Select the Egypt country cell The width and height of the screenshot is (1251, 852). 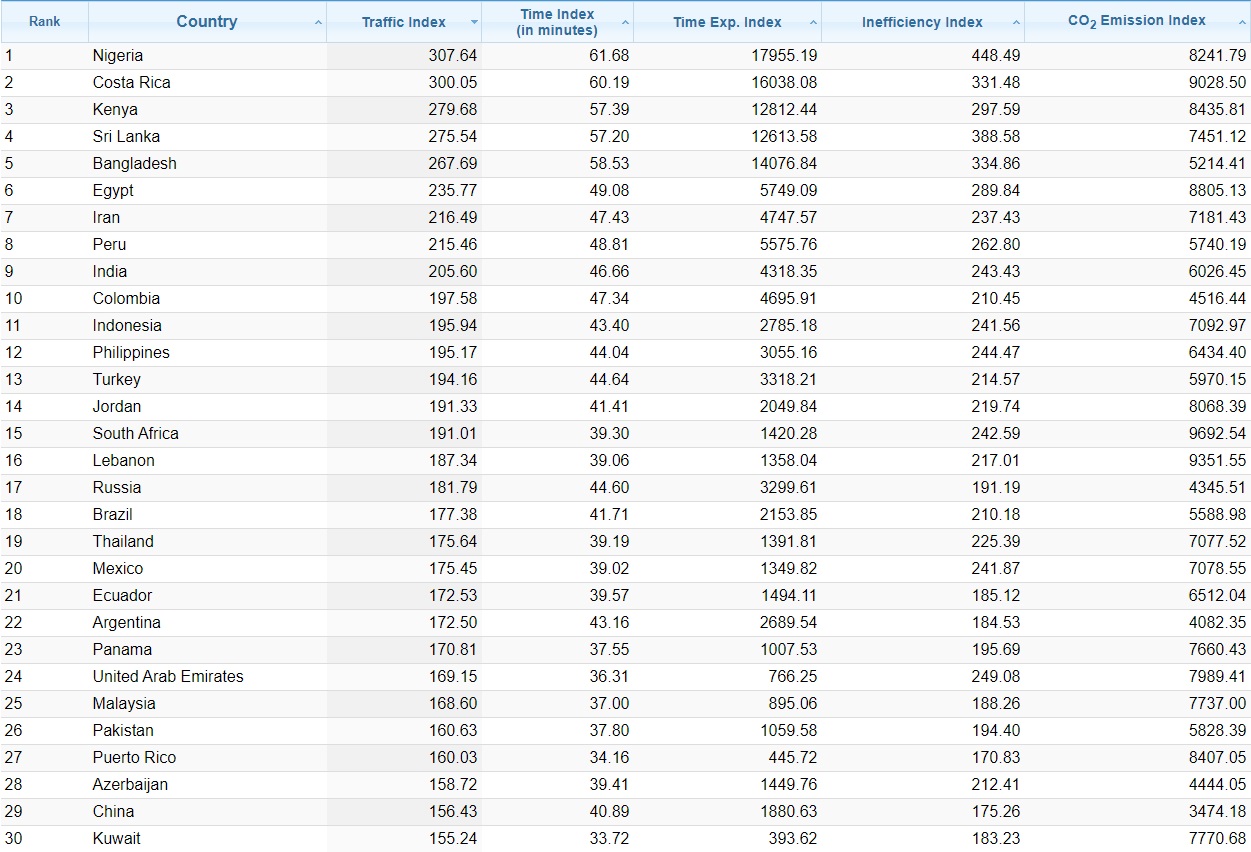(207, 191)
